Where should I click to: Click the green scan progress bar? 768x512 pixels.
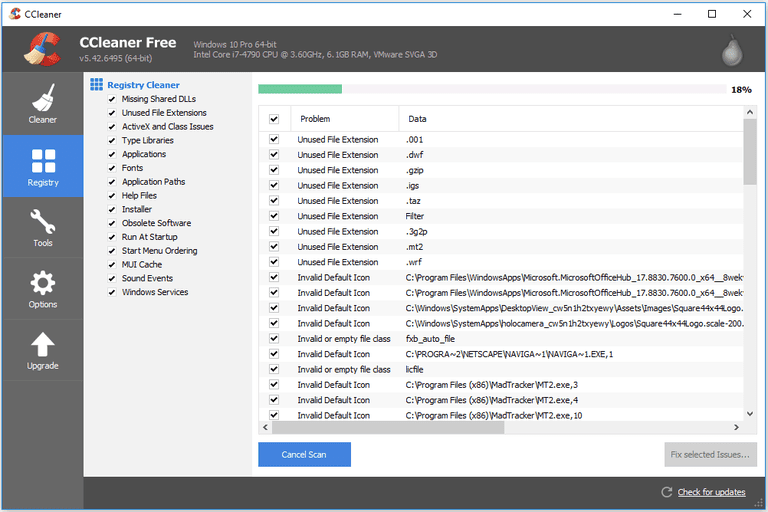tap(300, 89)
